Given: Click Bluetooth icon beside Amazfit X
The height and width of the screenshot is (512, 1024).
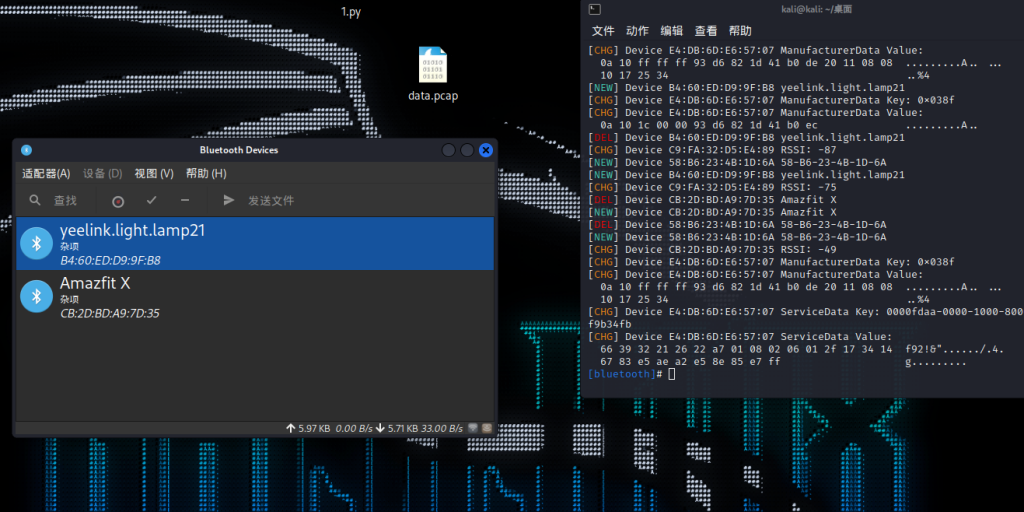Looking at the screenshot, I should click(37, 296).
